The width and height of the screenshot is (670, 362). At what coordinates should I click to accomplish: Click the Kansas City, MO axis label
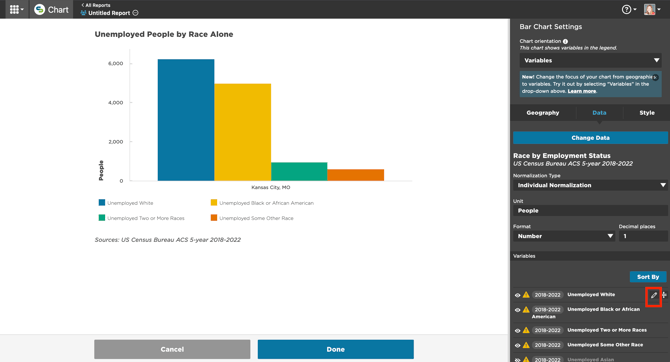(x=270, y=187)
